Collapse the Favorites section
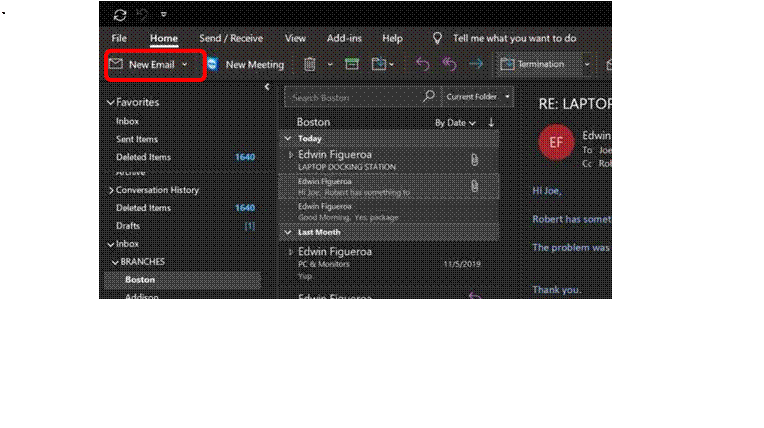 [111, 102]
